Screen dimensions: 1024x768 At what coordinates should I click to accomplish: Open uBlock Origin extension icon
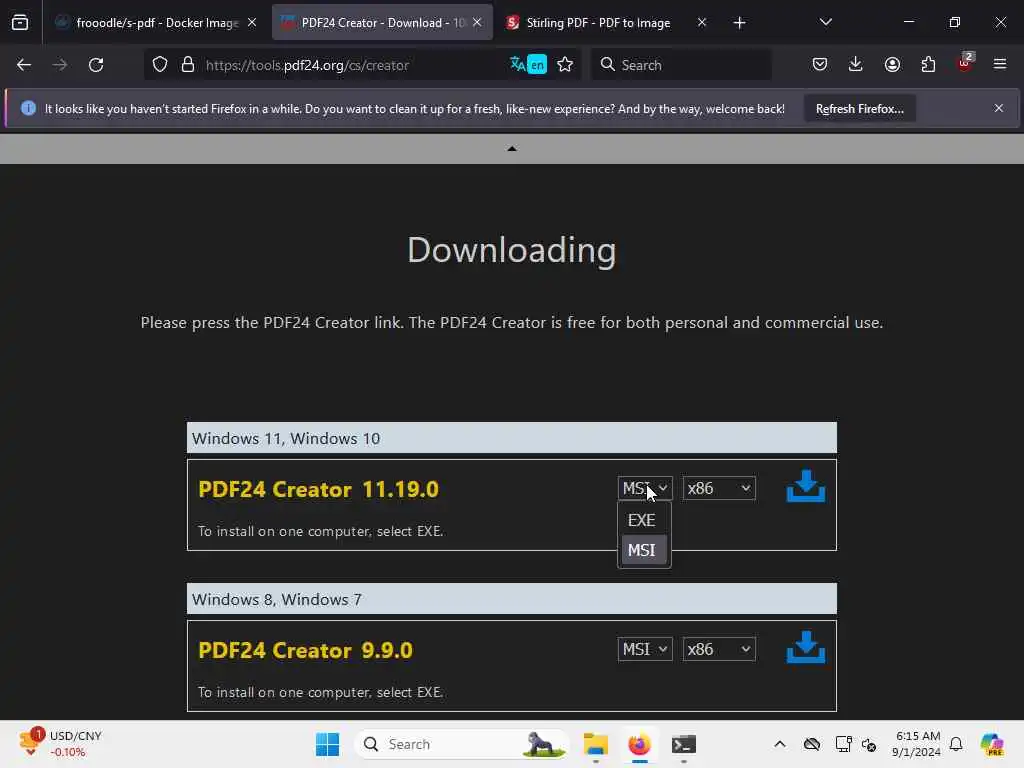point(965,63)
